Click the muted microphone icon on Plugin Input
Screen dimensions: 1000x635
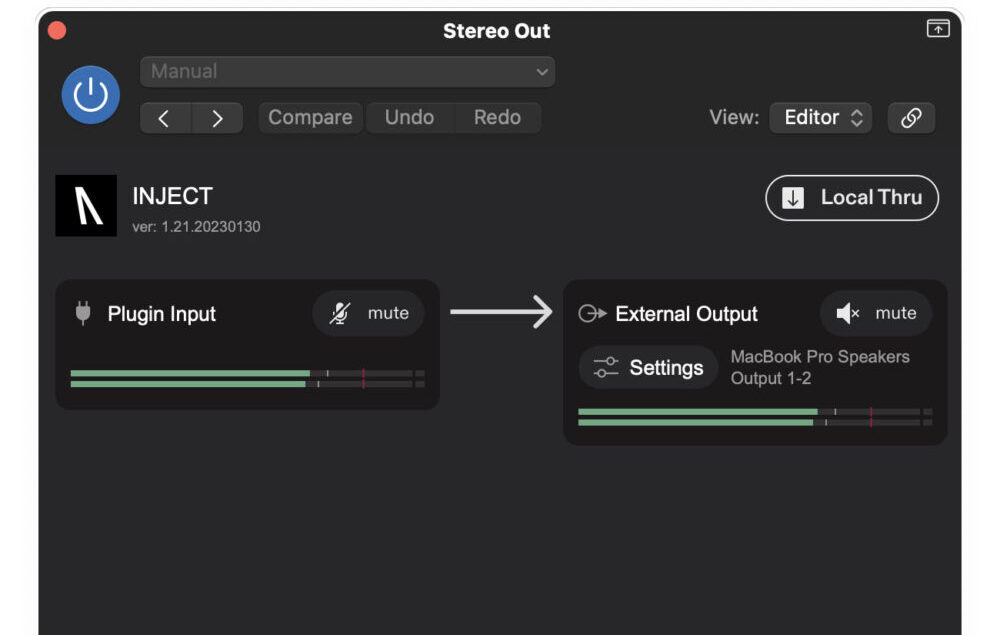point(341,313)
